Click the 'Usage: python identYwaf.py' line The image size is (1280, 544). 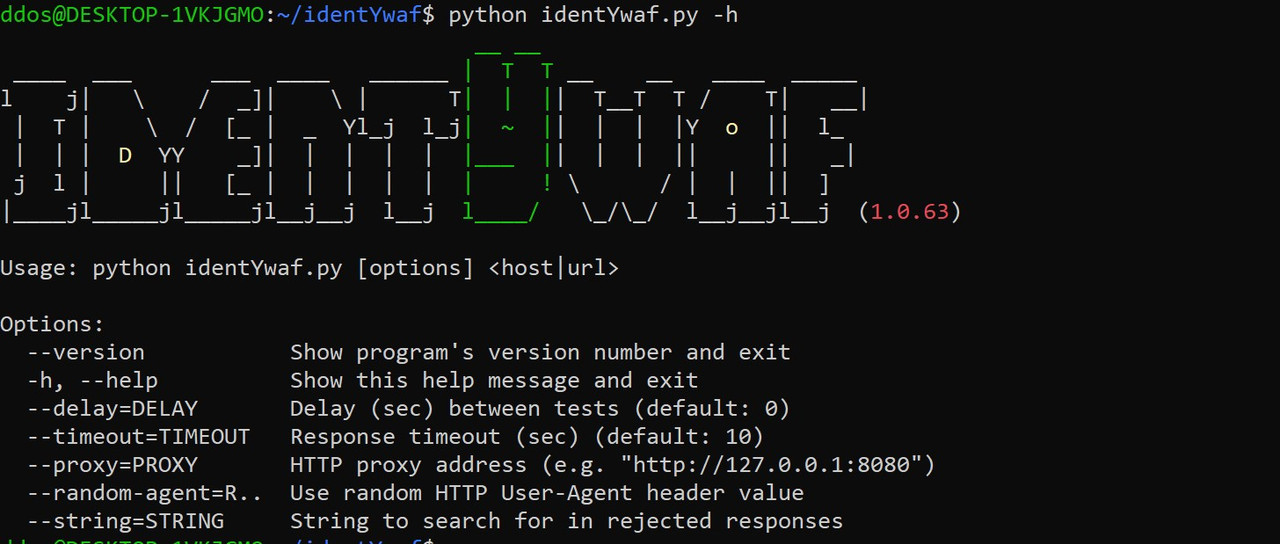(x=309, y=268)
